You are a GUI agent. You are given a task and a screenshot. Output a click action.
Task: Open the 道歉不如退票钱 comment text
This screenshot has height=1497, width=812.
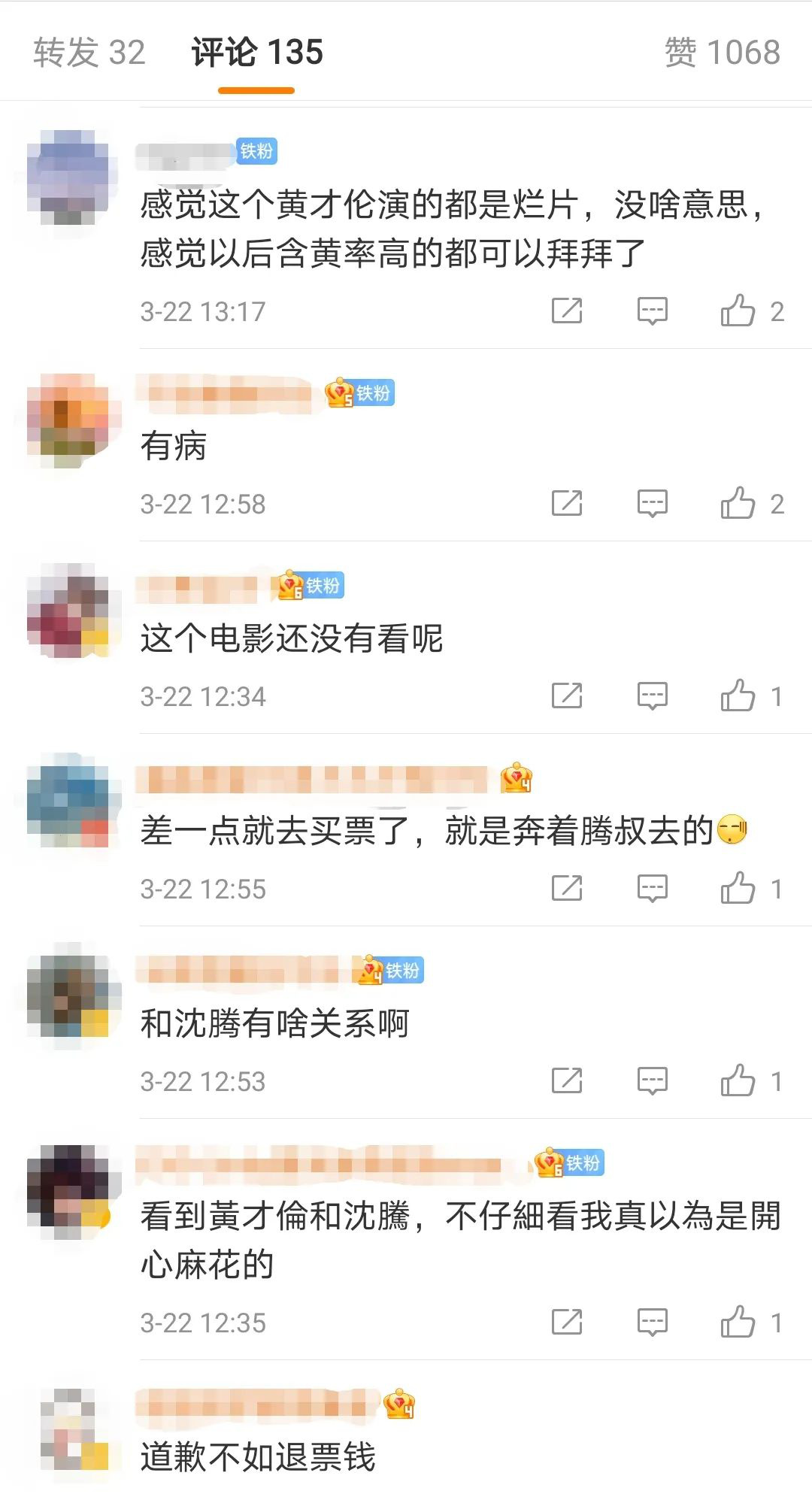[x=258, y=1456]
